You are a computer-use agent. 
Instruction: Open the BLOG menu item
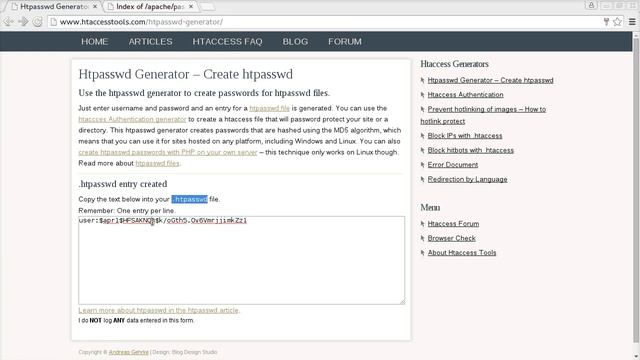(x=295, y=41)
